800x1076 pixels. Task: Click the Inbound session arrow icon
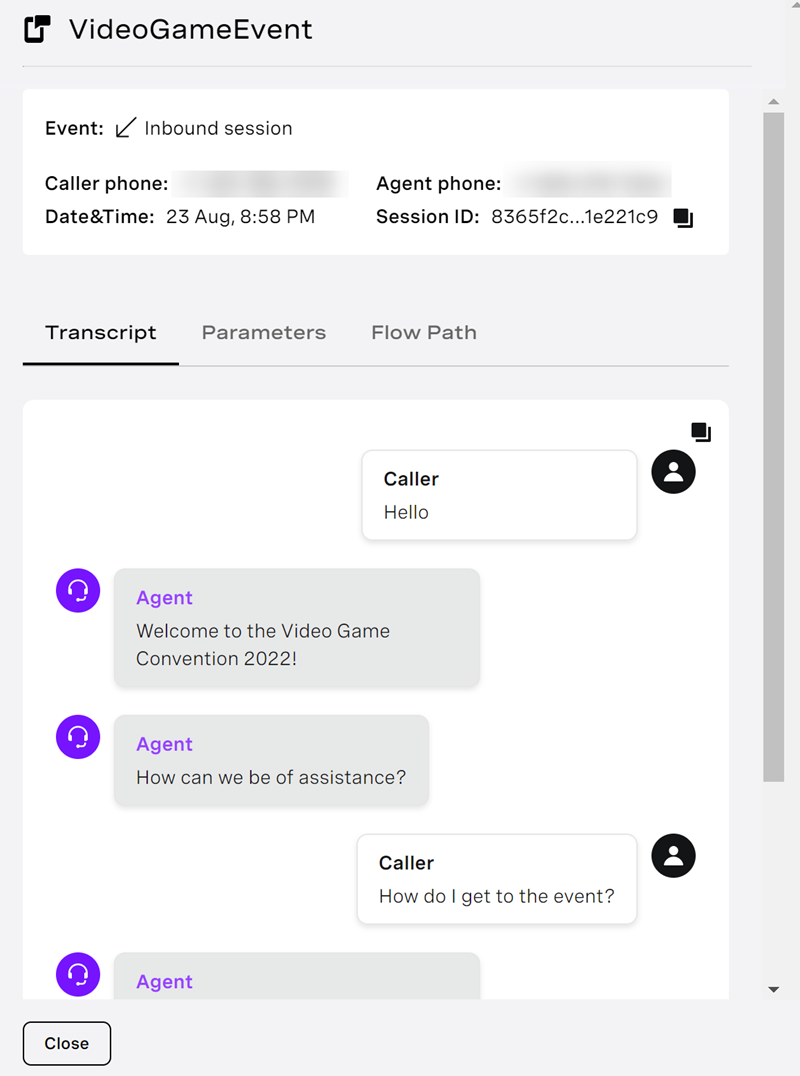pyautogui.click(x=126, y=128)
